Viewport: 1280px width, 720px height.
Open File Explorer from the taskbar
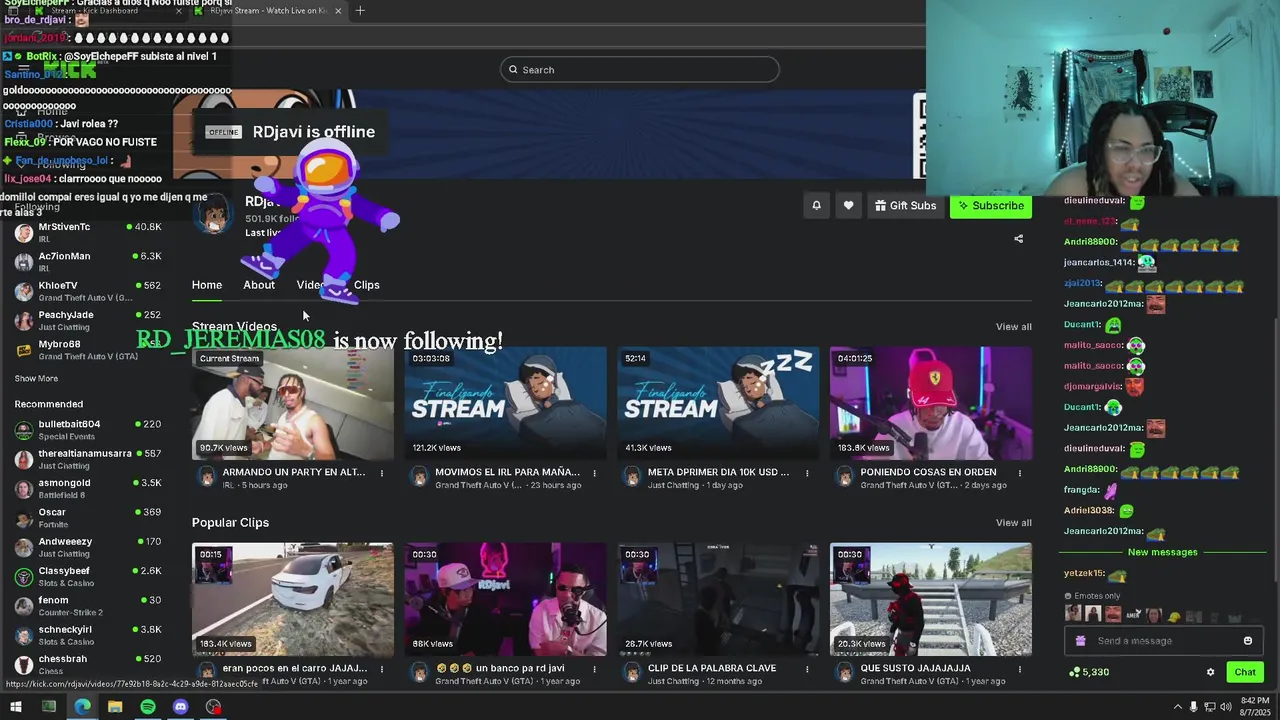115,707
